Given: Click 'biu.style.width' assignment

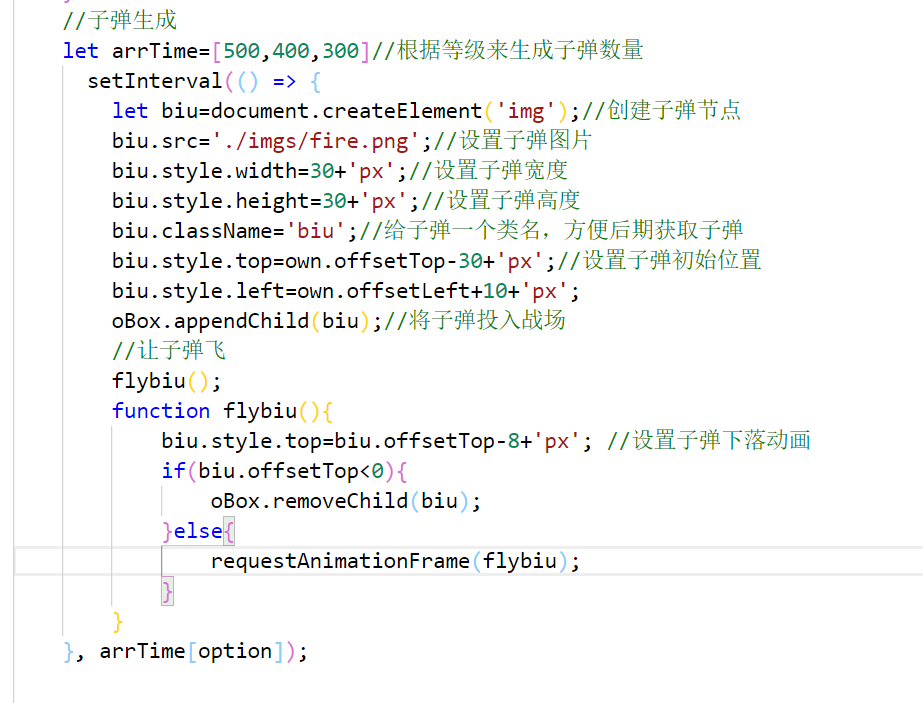Looking at the screenshot, I should (210, 171).
